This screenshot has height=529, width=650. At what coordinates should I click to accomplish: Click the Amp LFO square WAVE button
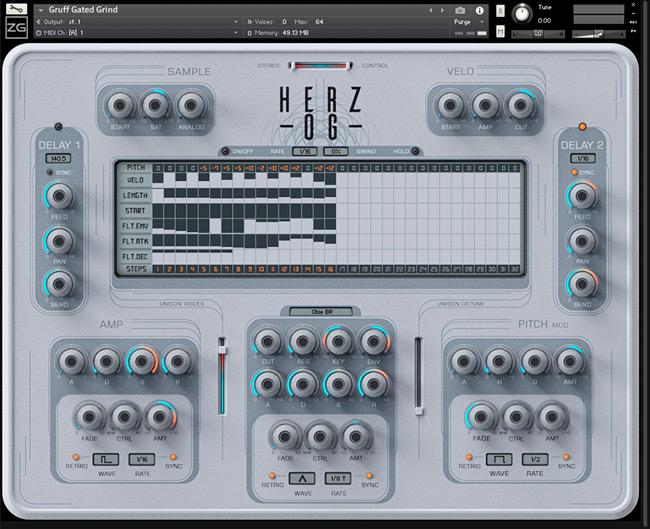point(105,459)
